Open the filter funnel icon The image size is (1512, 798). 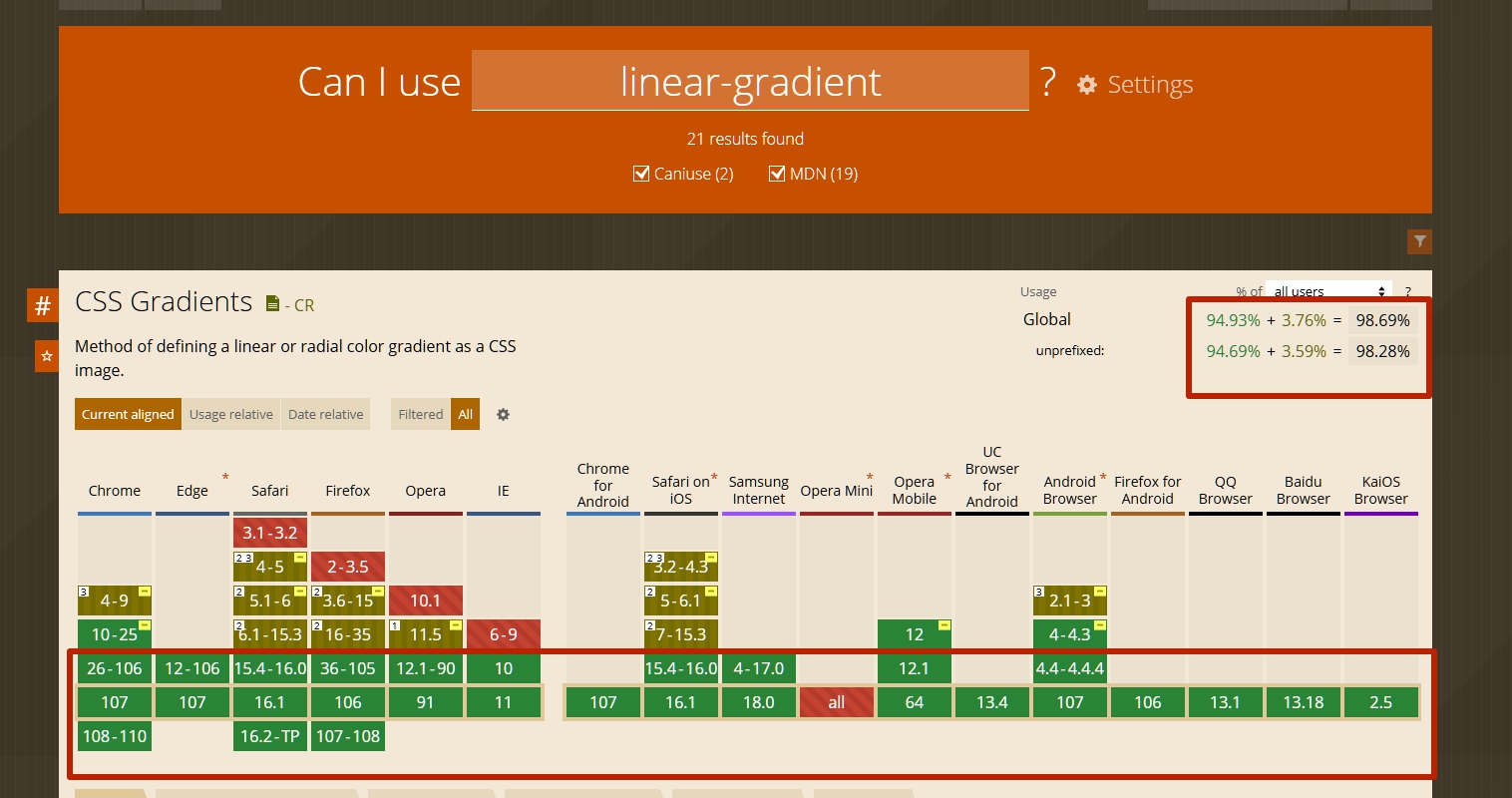1419,241
